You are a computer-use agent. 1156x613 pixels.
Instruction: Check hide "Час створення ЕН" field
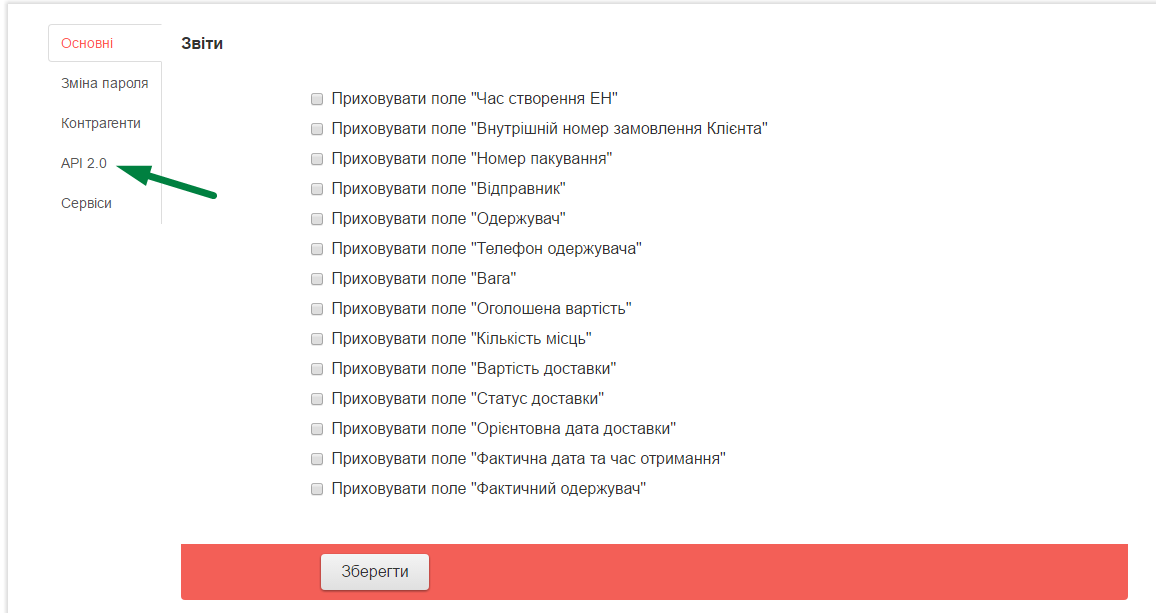(317, 99)
